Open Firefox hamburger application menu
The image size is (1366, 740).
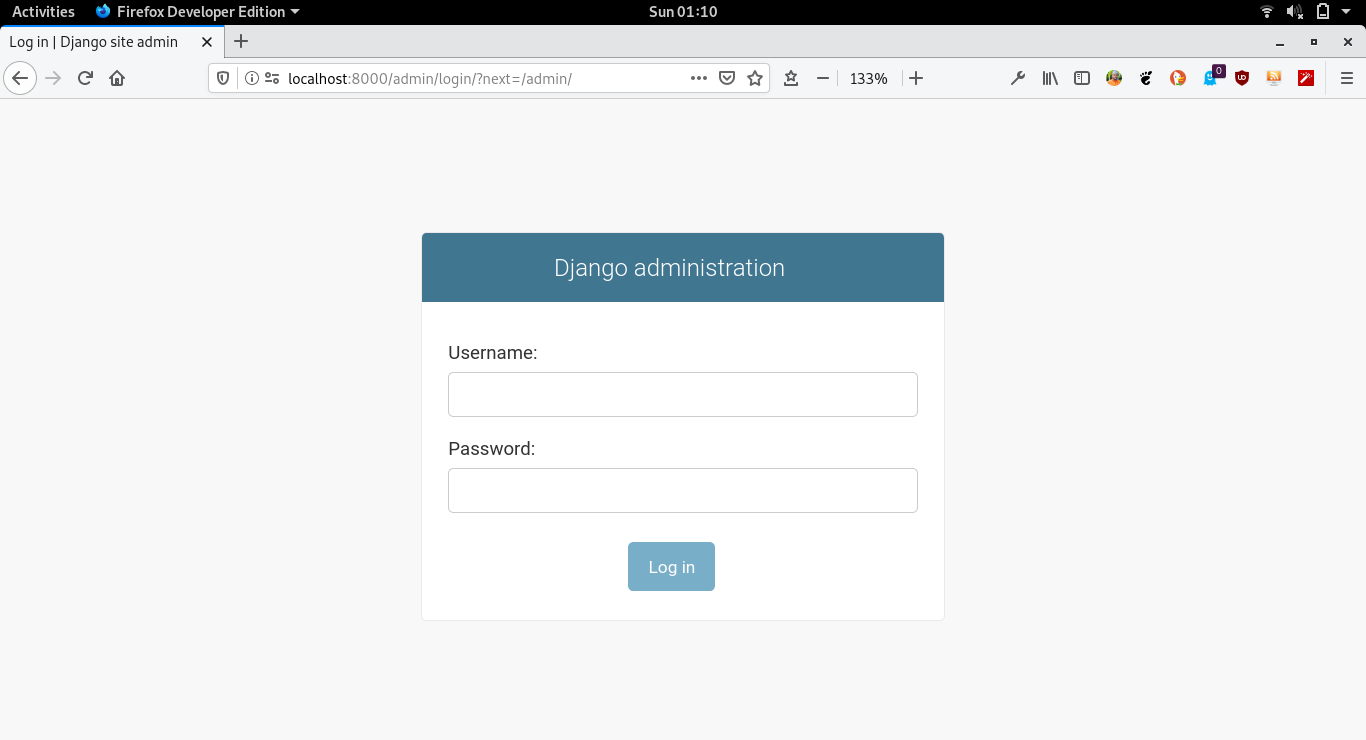click(x=1347, y=78)
